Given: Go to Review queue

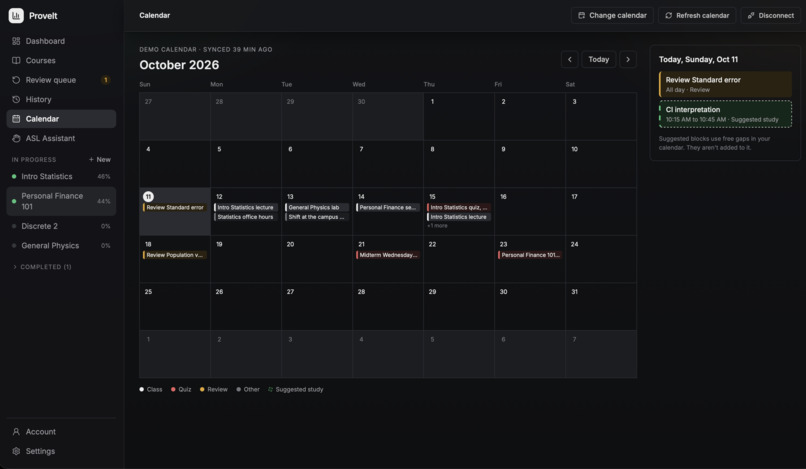Looking at the screenshot, I should [61, 80].
